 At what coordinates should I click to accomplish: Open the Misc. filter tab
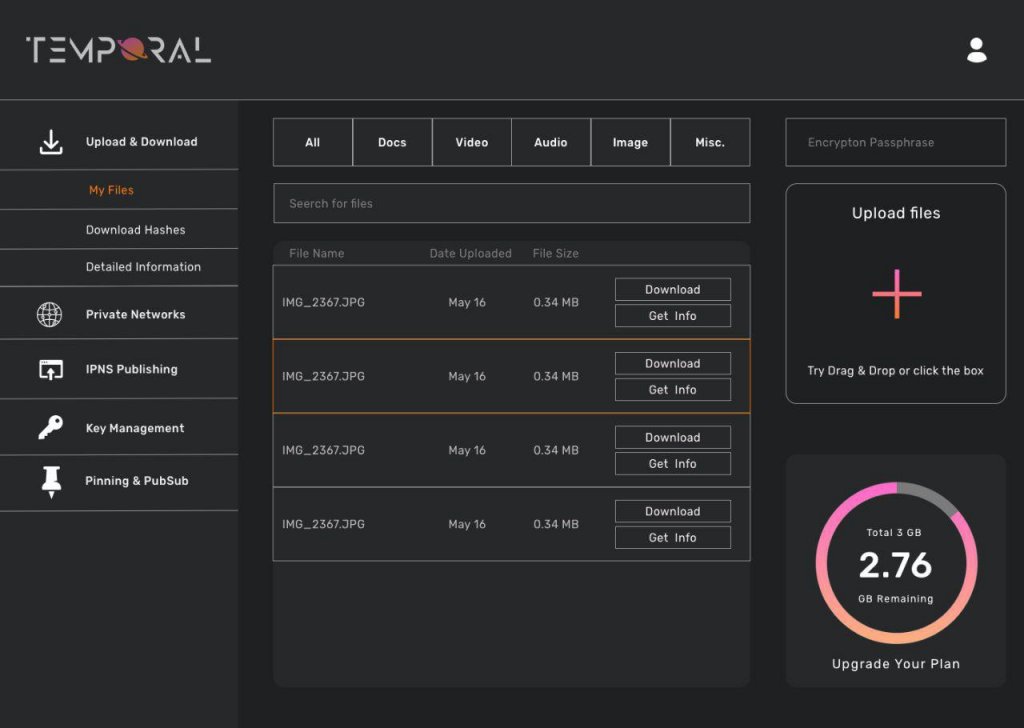[x=710, y=142]
